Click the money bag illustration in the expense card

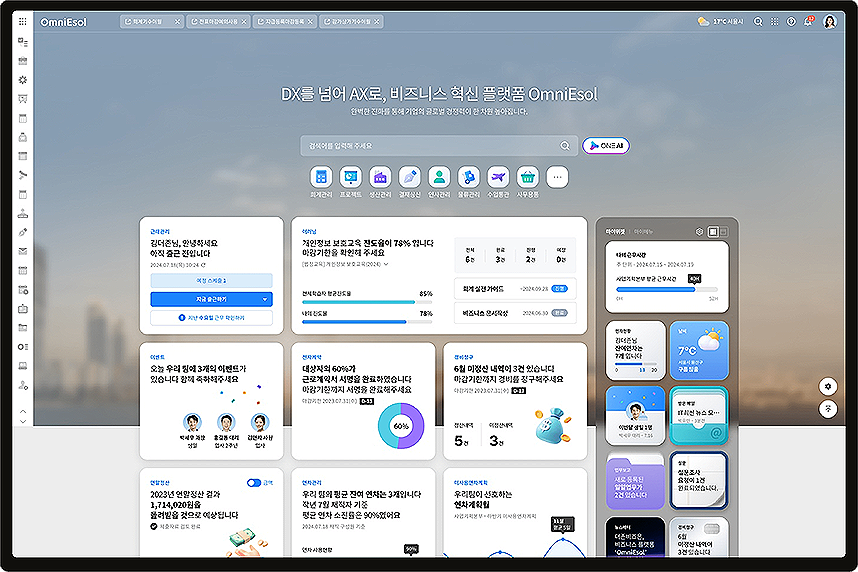pyautogui.click(x=553, y=425)
